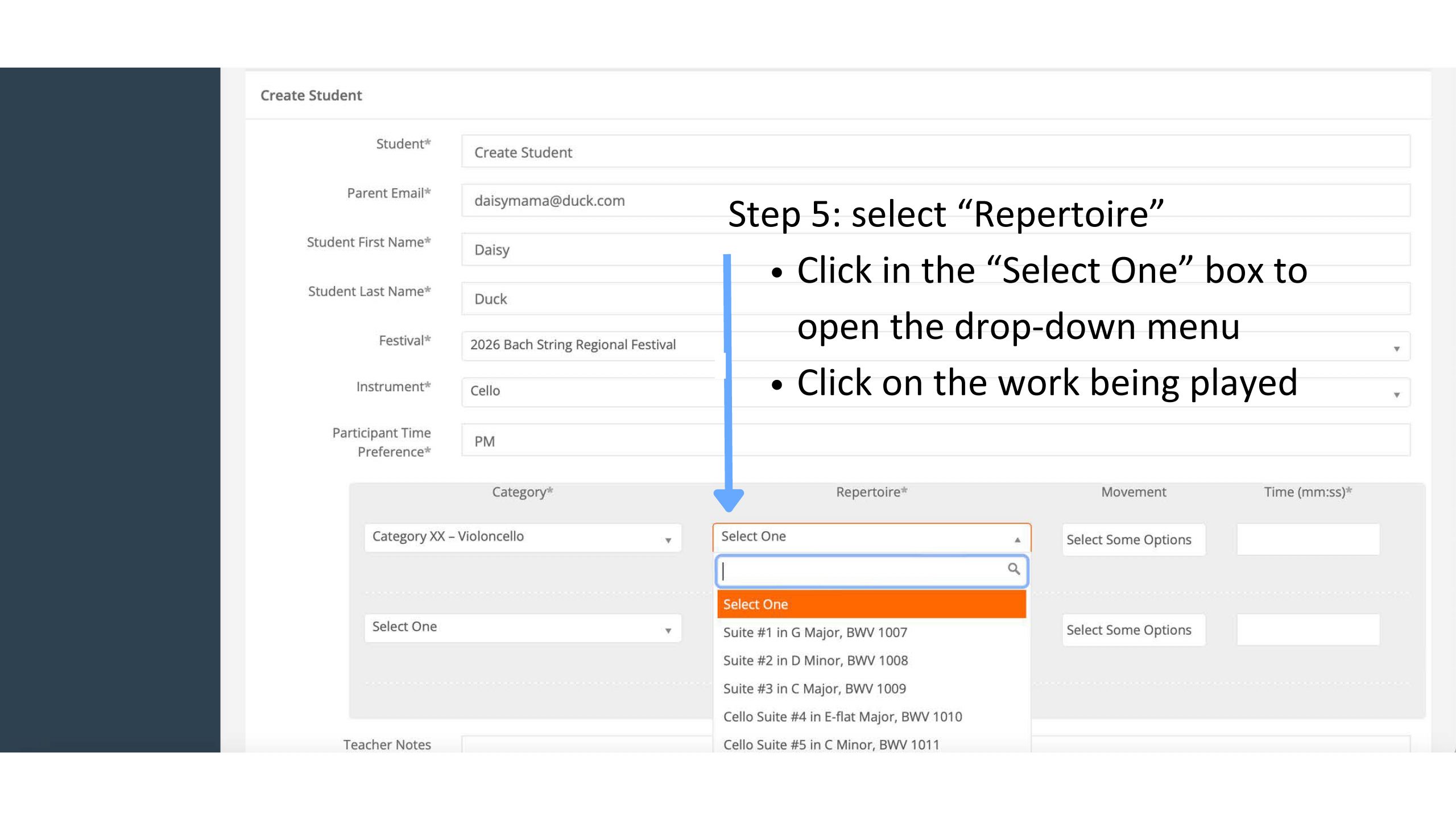Image resolution: width=1456 pixels, height=819 pixels.
Task: Open the Category XX – Violoncello dropdown
Action: point(522,537)
